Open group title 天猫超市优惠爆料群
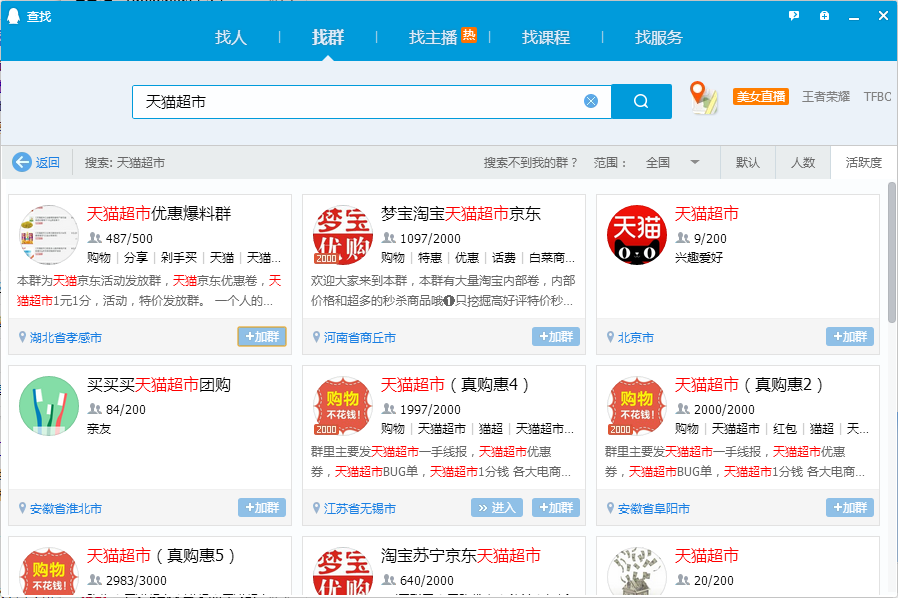 point(159,214)
